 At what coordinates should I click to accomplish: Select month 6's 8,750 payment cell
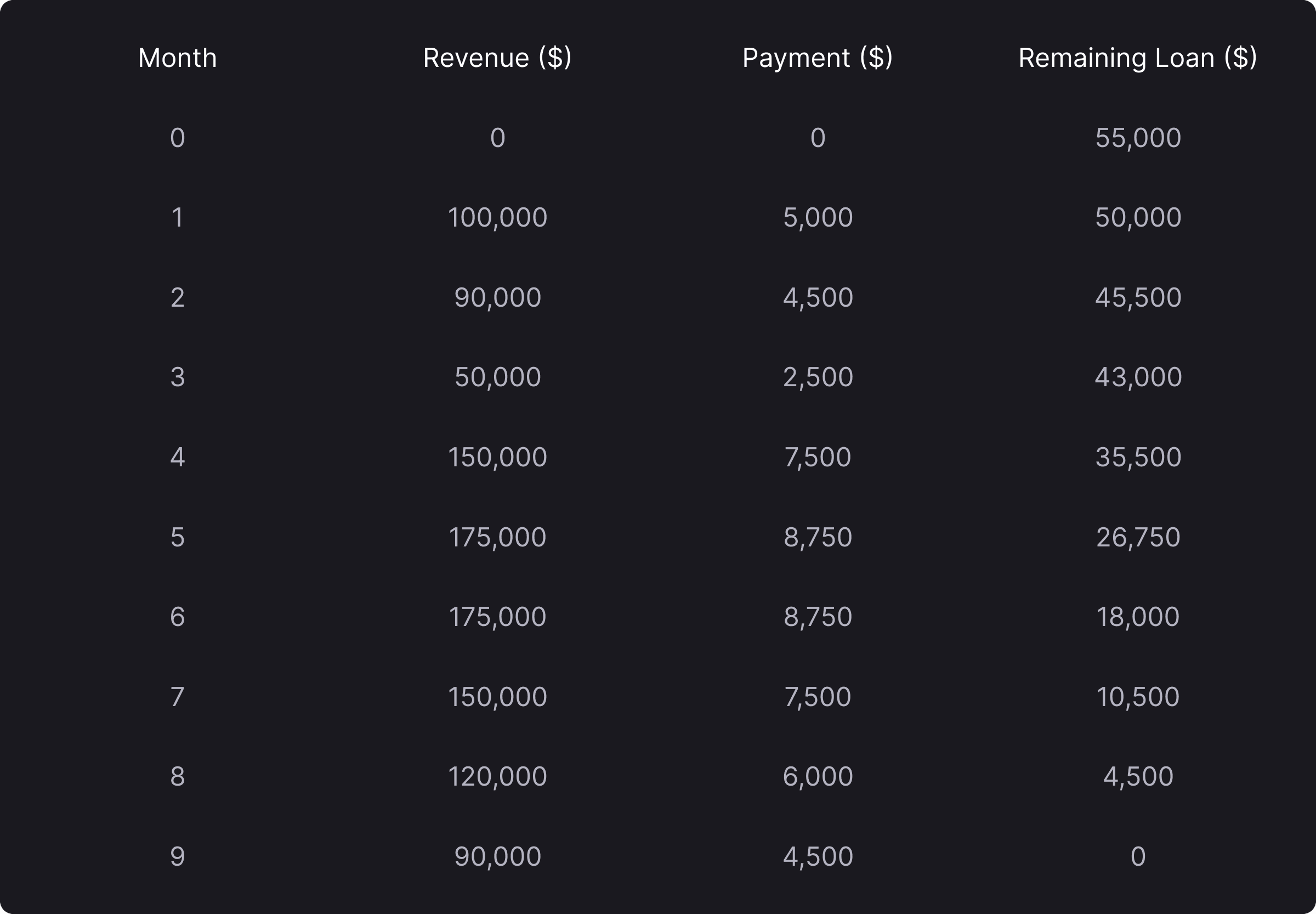(818, 617)
